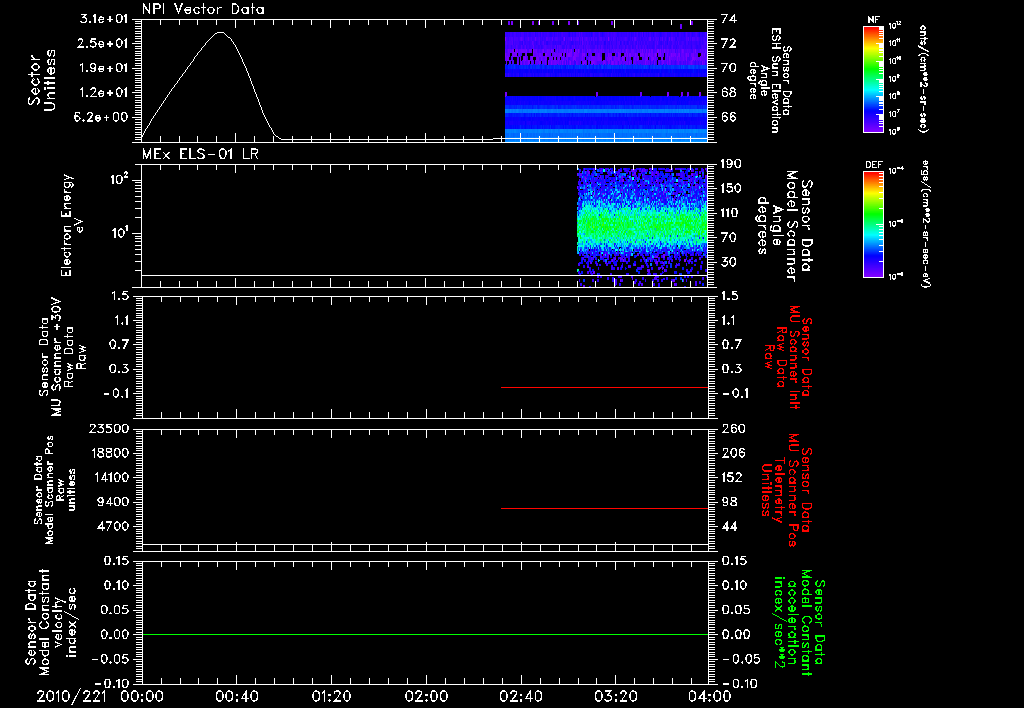This screenshot has width=1024, height=708.
Task: Click the green zero line in velocity panel
Action: 425,634
